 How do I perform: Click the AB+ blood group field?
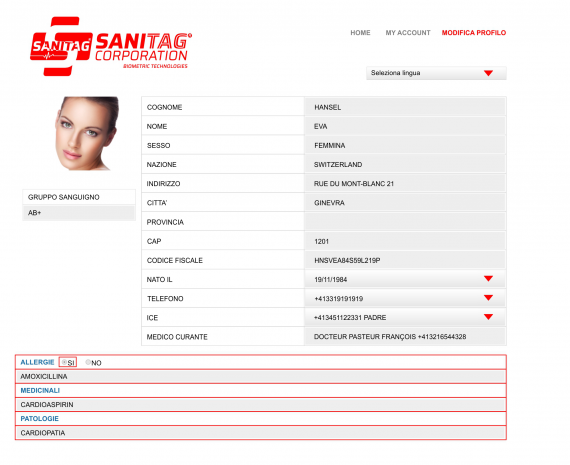[79, 213]
